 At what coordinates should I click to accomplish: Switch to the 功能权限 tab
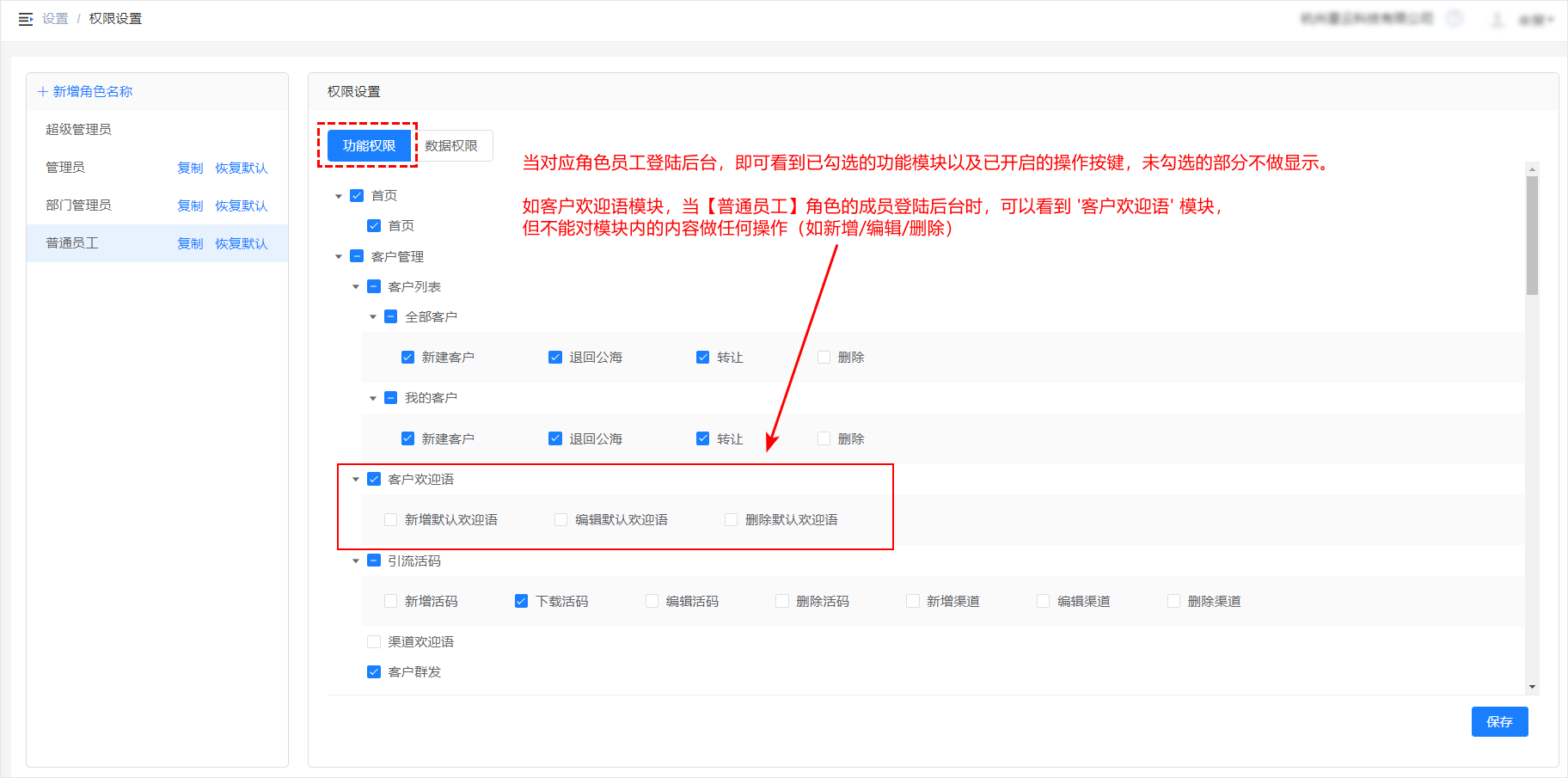point(369,146)
